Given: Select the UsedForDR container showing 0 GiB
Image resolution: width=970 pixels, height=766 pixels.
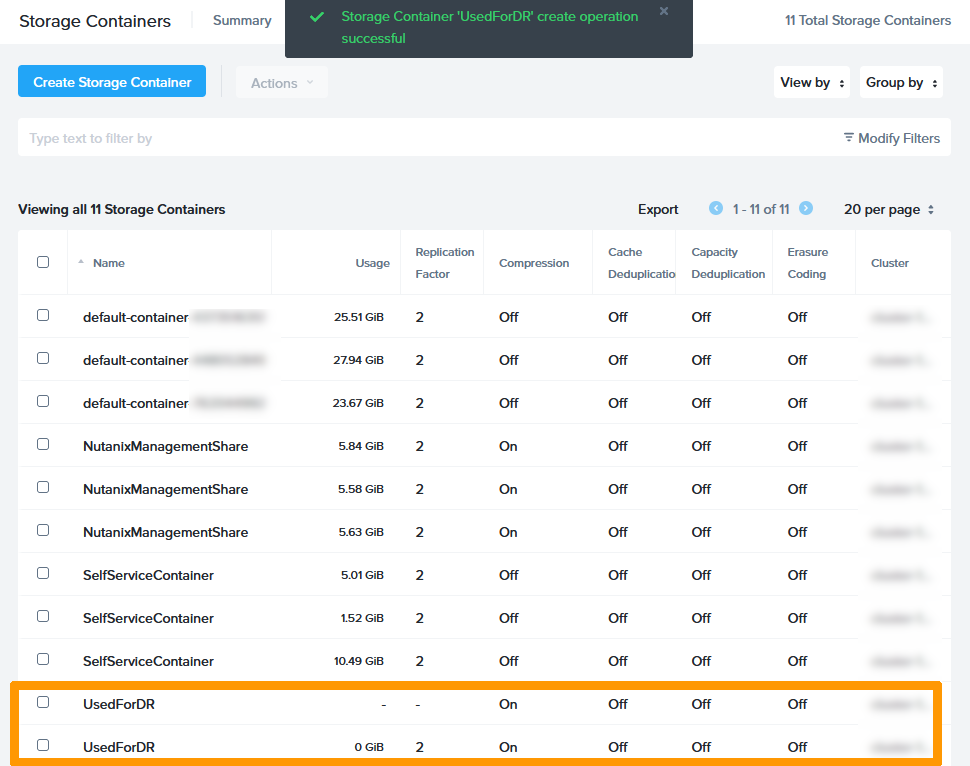Looking at the screenshot, I should (x=43, y=745).
